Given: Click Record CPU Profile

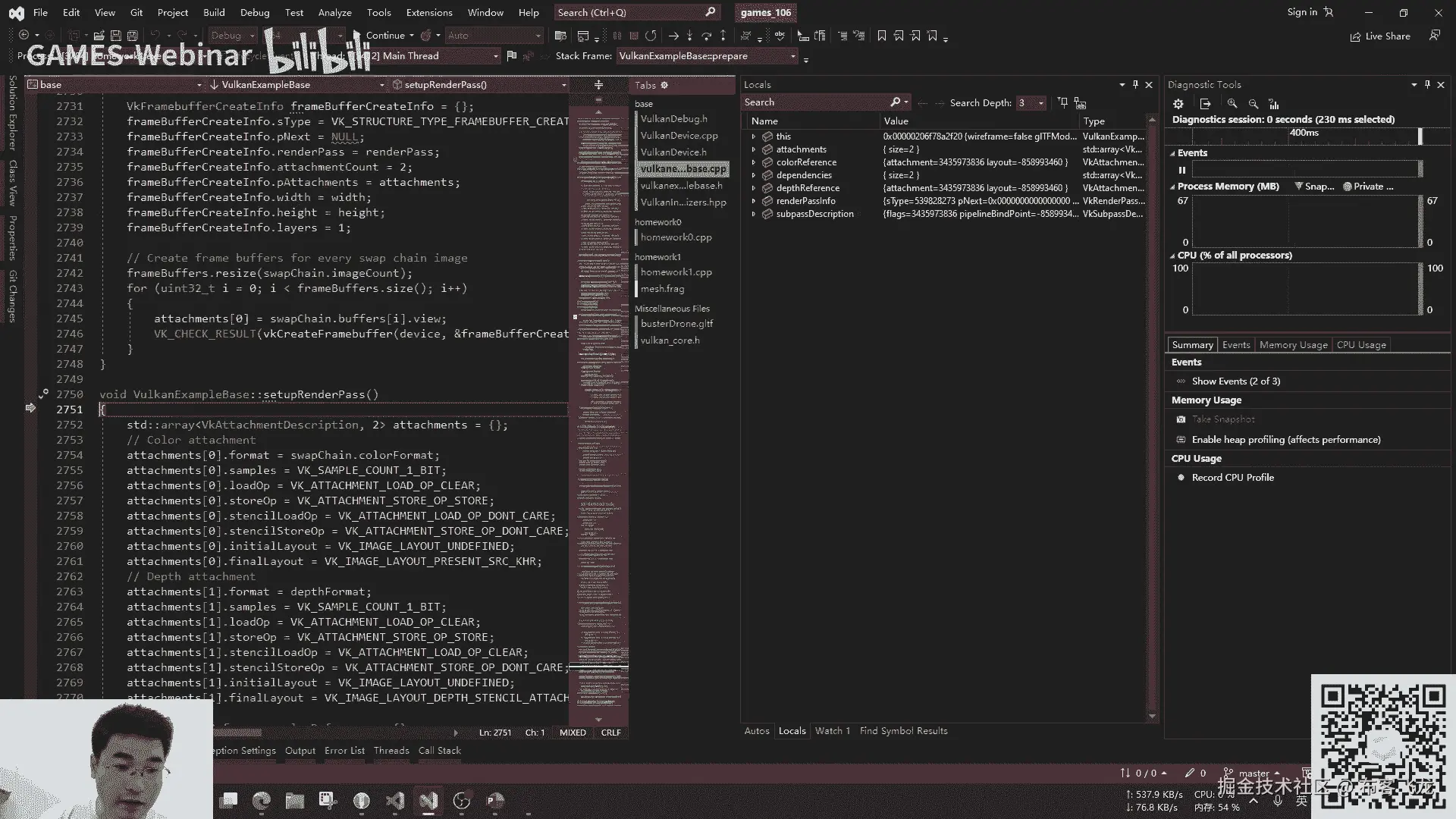Looking at the screenshot, I should pyautogui.click(x=1232, y=478).
